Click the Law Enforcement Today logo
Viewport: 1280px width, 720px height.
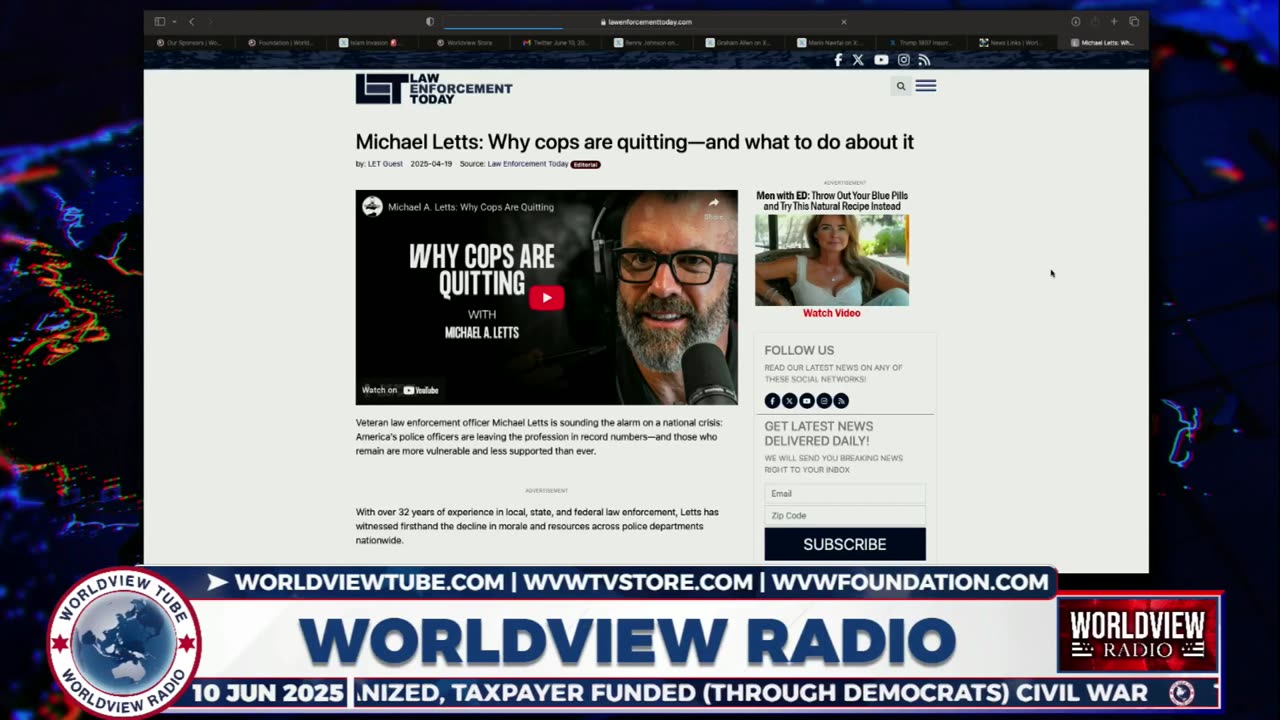tap(434, 88)
